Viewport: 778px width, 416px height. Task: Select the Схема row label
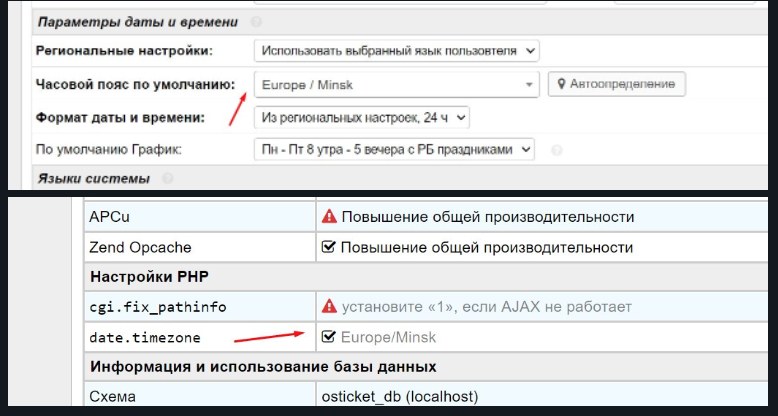pyautogui.click(x=112, y=397)
